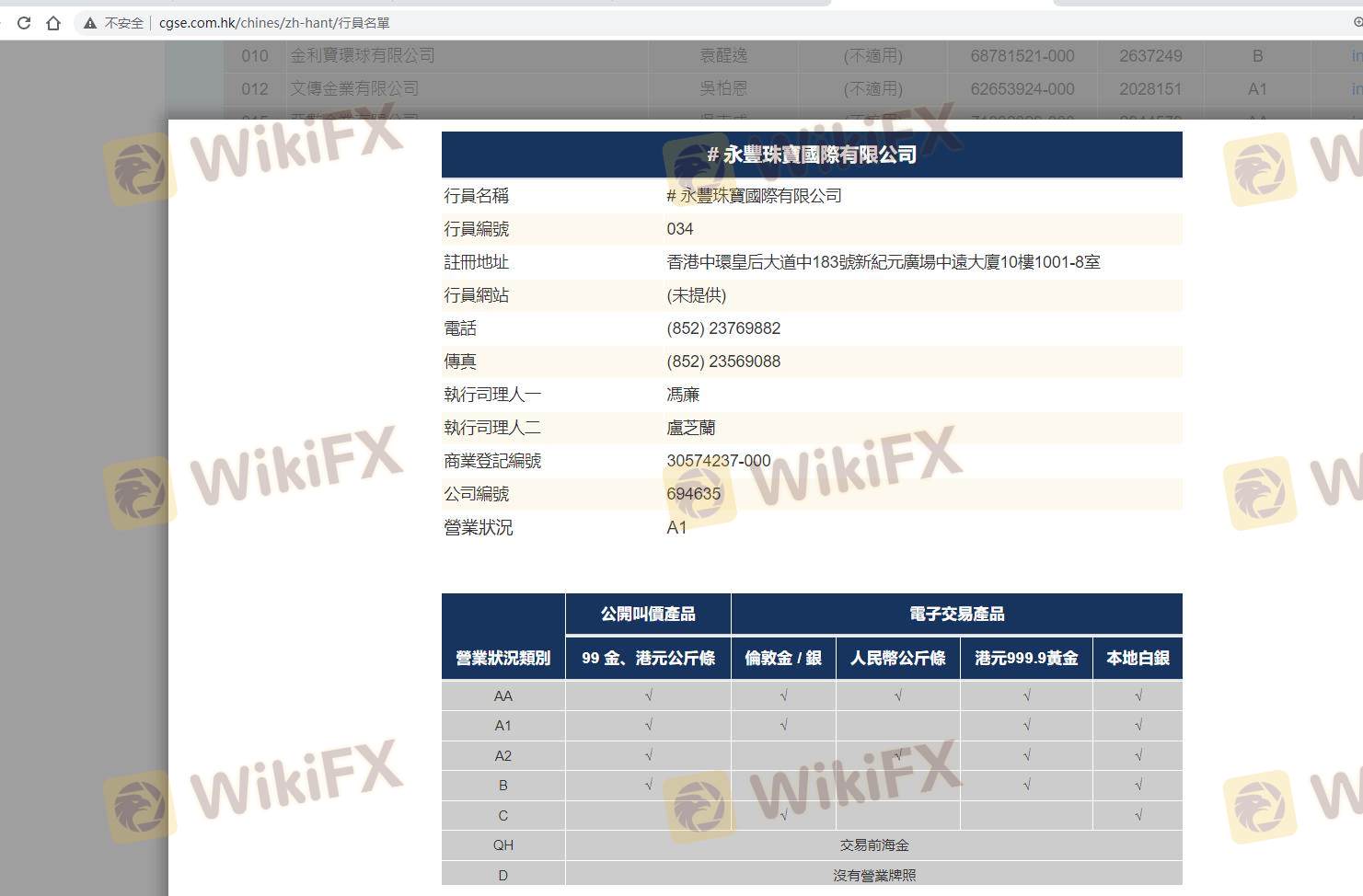
Task: Click the not-secure warning triangle icon
Action: tap(90, 23)
